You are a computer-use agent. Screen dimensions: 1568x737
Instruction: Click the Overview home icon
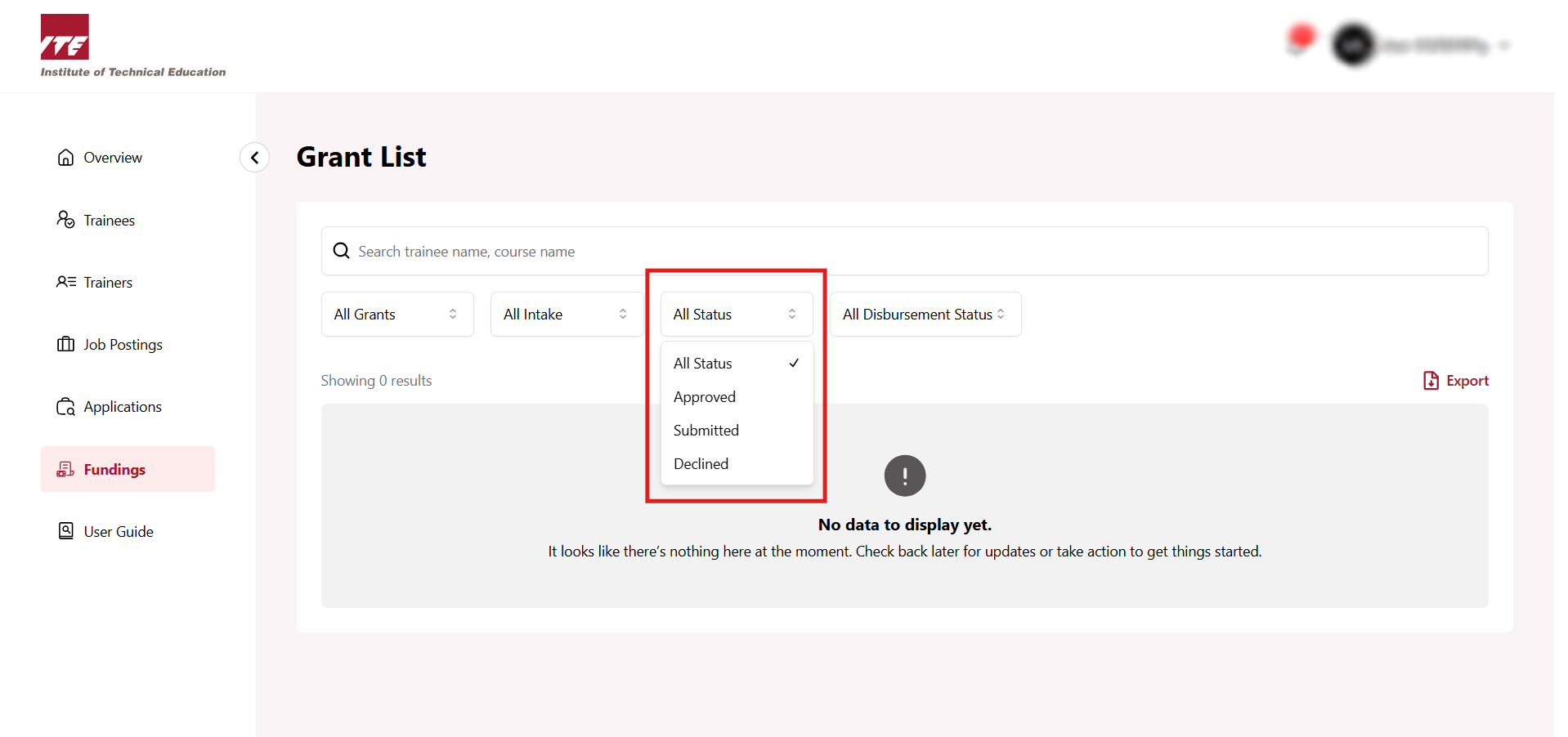click(65, 158)
